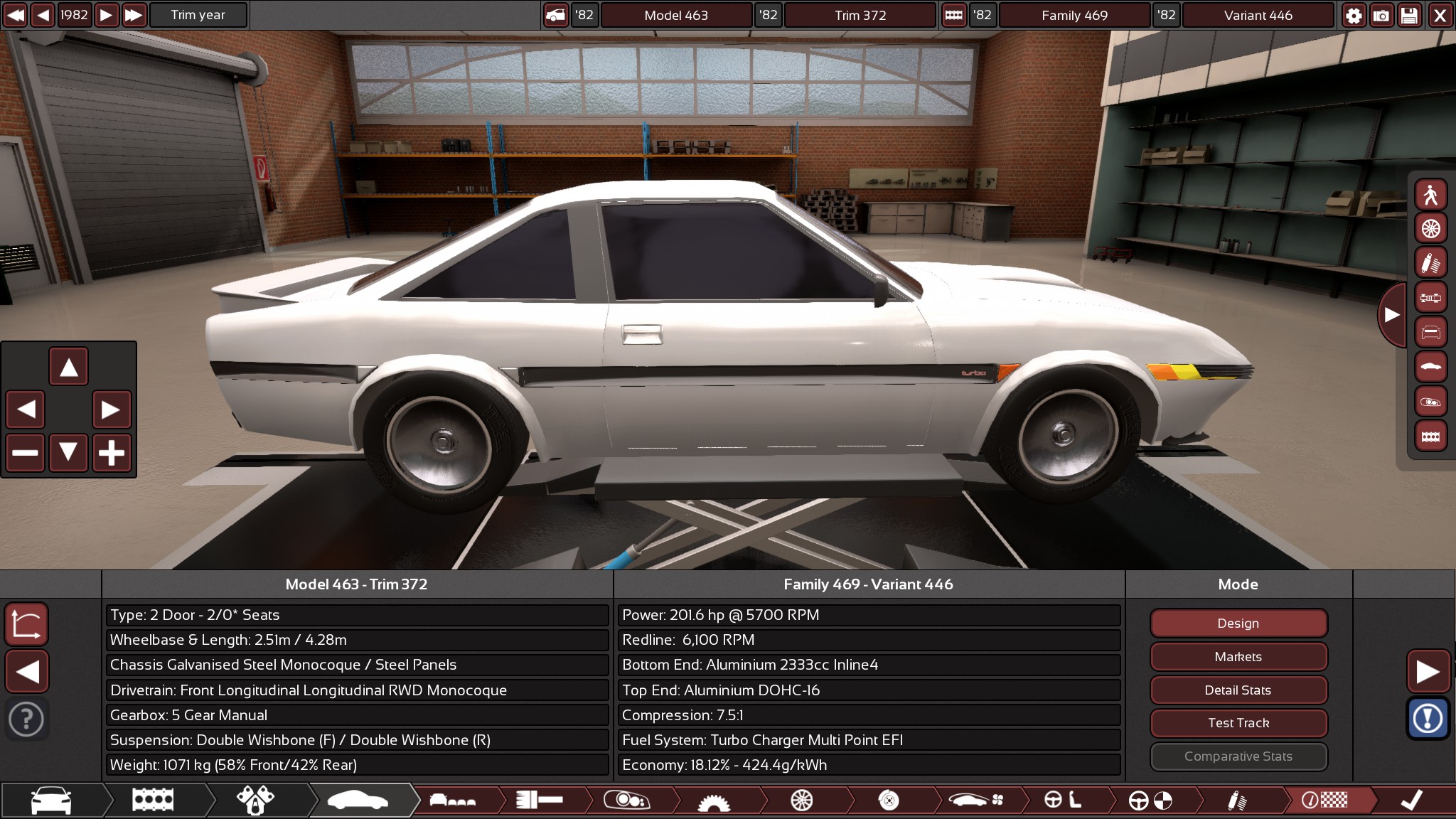Edit the Variant 446 name field
The width and height of the screenshot is (1456, 819).
pyautogui.click(x=1258, y=15)
